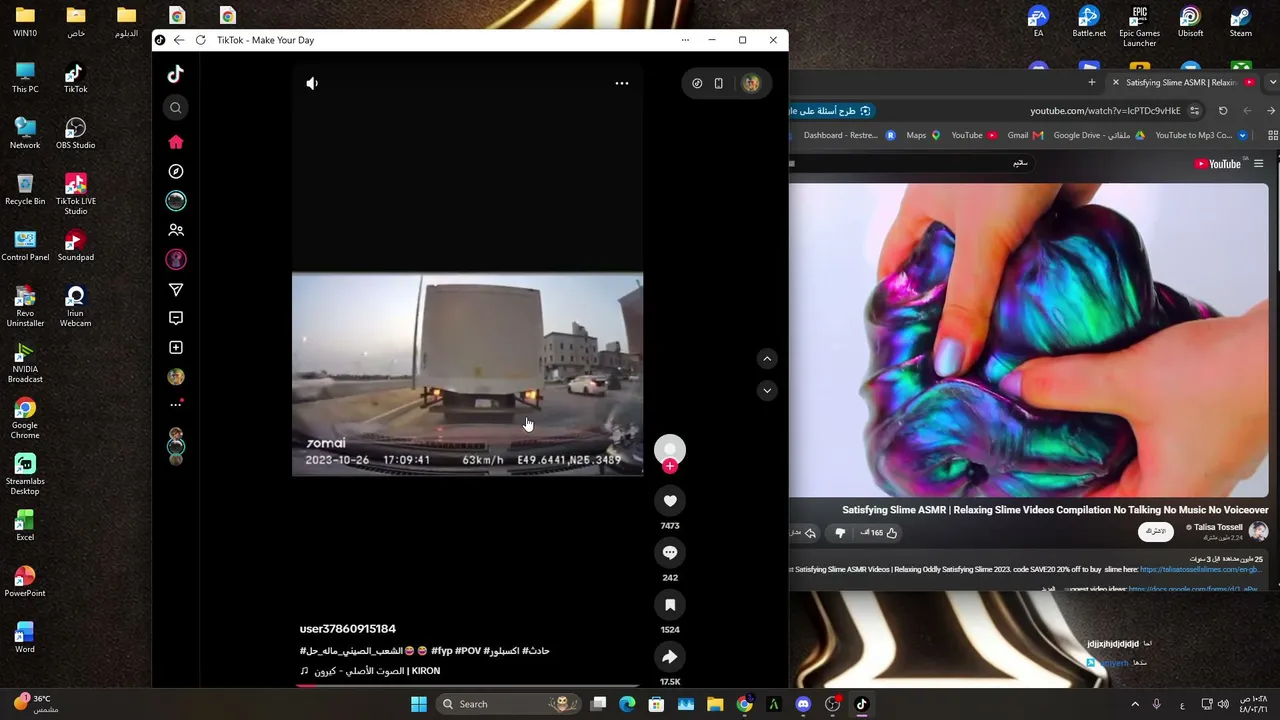Image resolution: width=1280 pixels, height=720 pixels.
Task: Open the Dashboard - Restream bookmark
Action: tap(848, 135)
